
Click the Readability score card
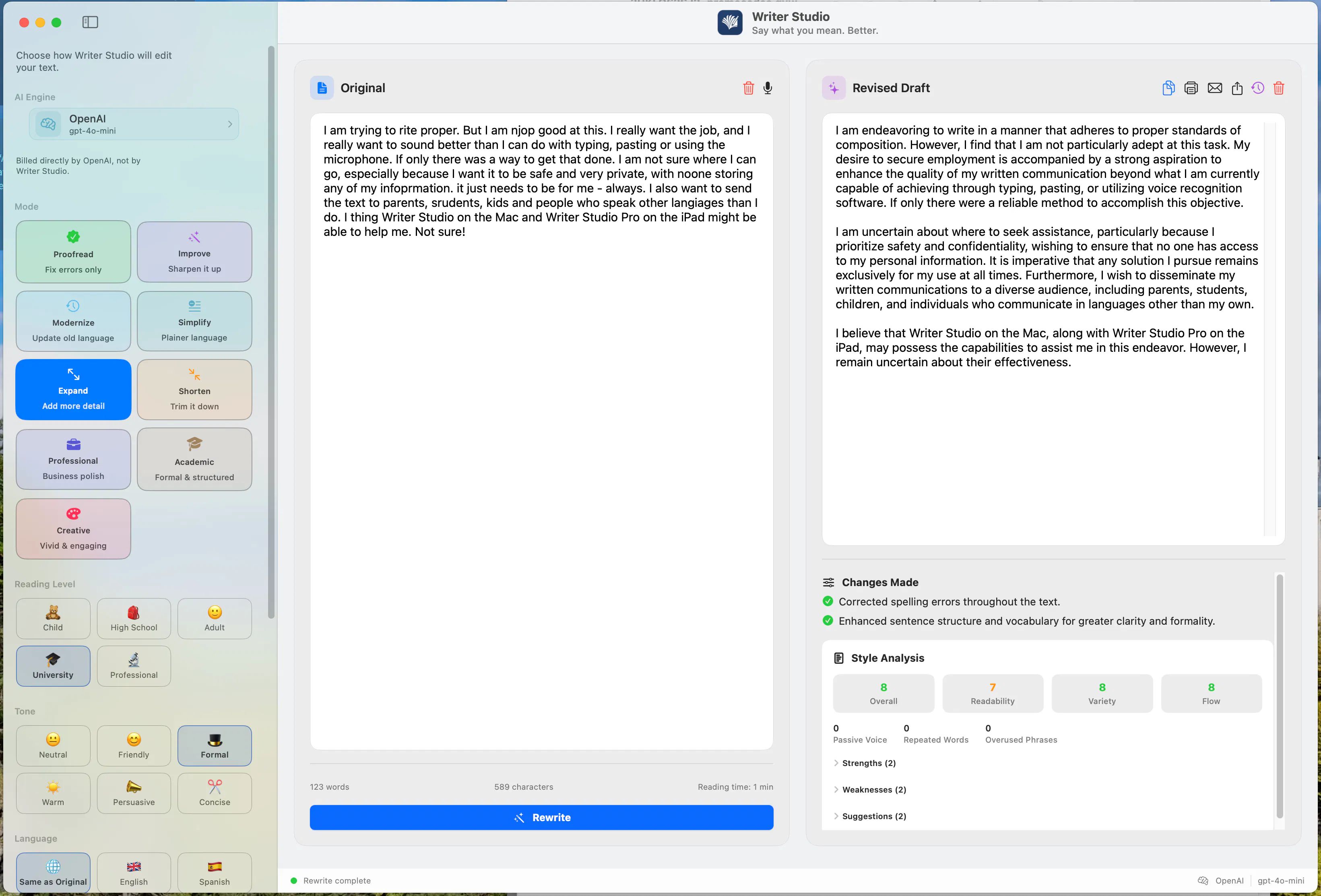pos(993,694)
